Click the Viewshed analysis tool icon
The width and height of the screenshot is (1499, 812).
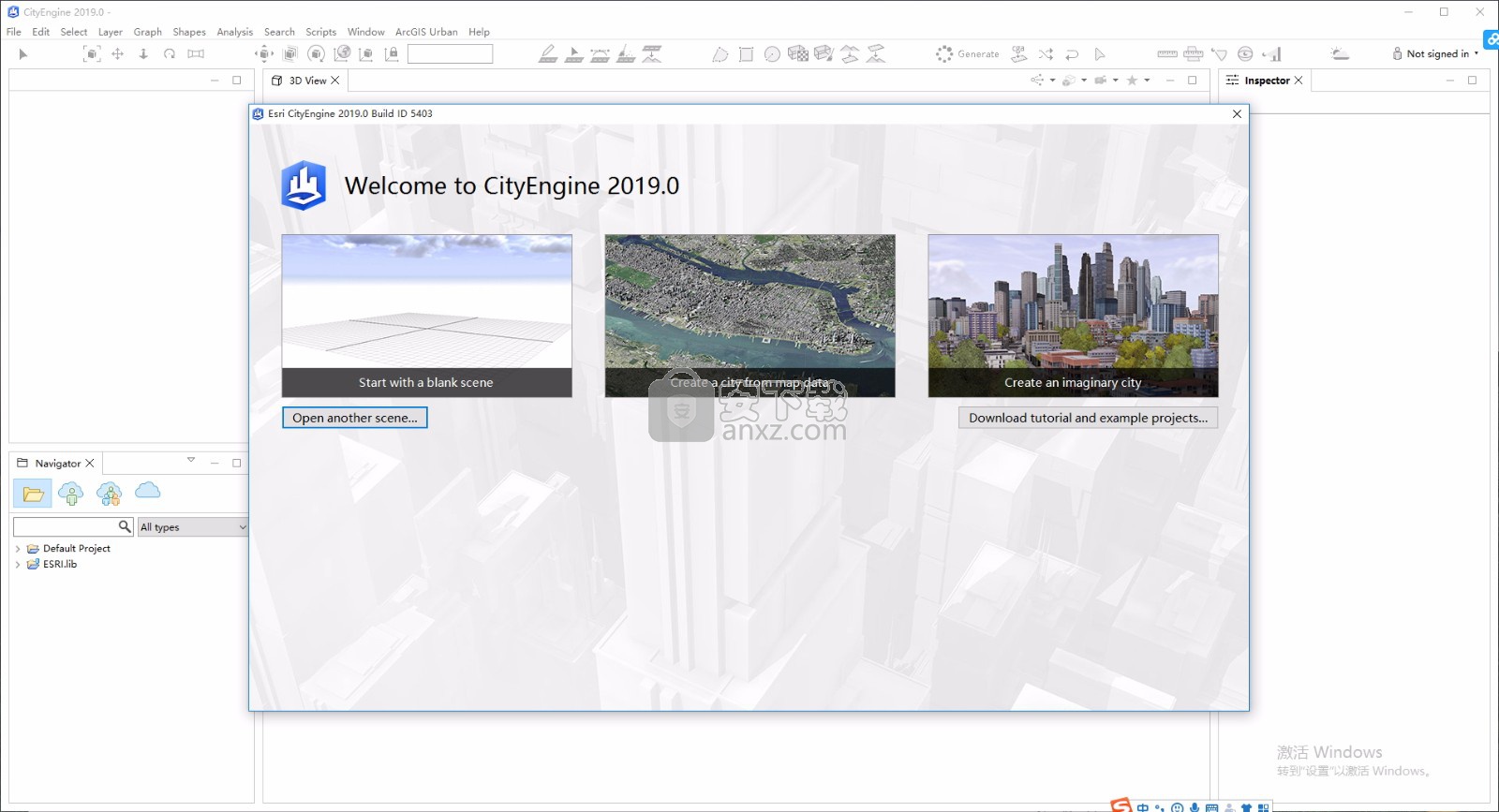pos(1219,54)
